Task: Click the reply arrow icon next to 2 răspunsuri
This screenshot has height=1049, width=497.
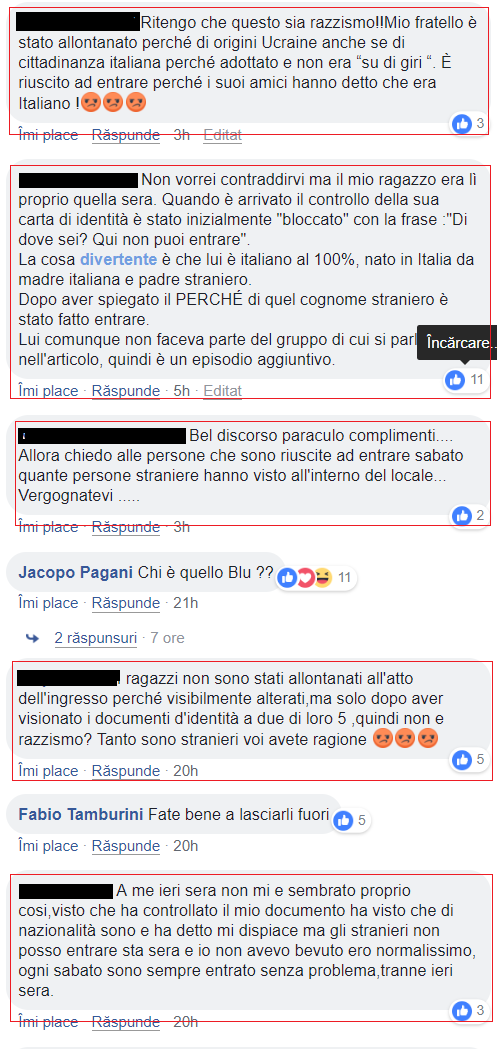Action: (x=32, y=638)
